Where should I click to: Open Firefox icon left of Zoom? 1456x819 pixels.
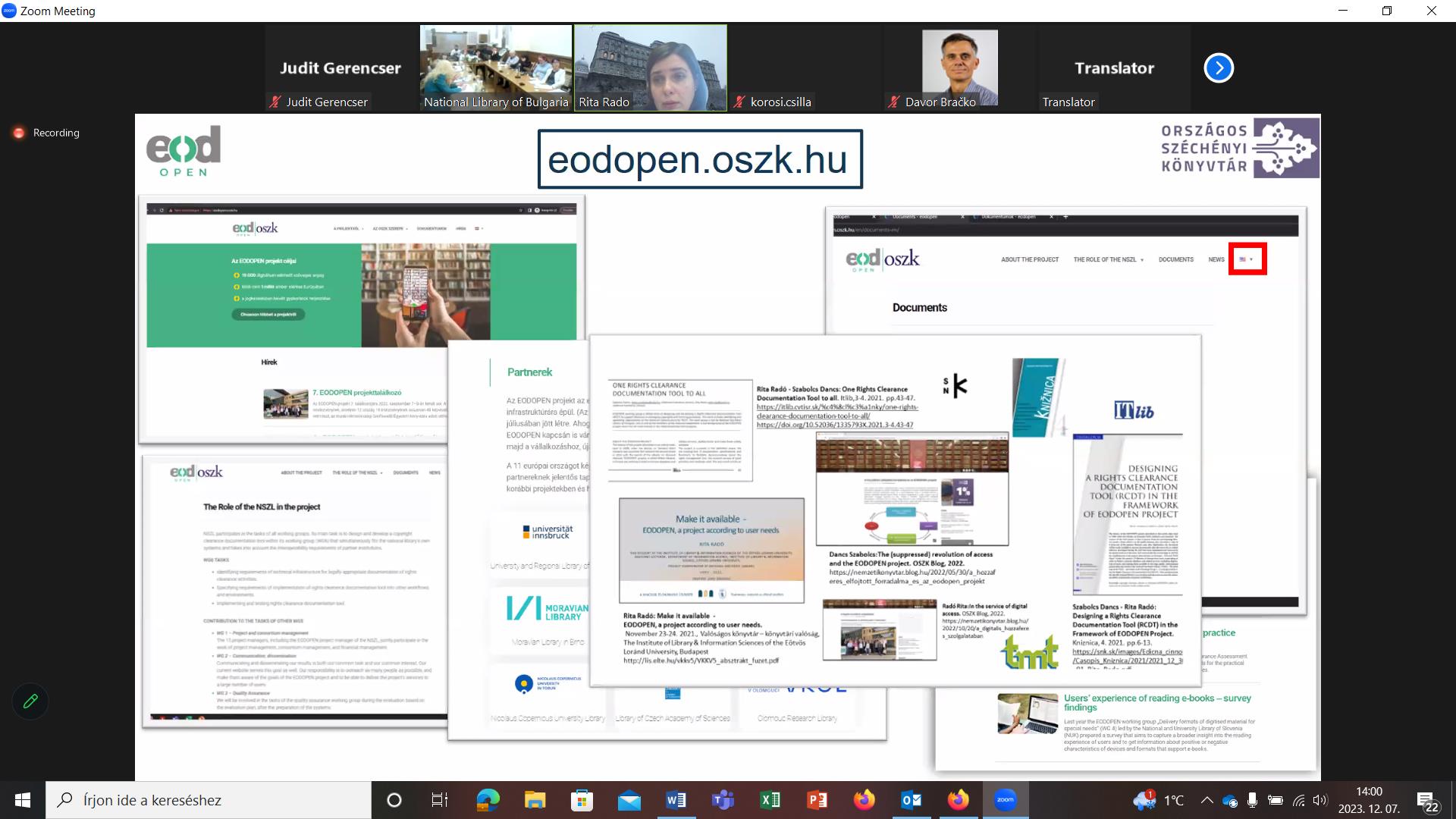tap(958, 800)
